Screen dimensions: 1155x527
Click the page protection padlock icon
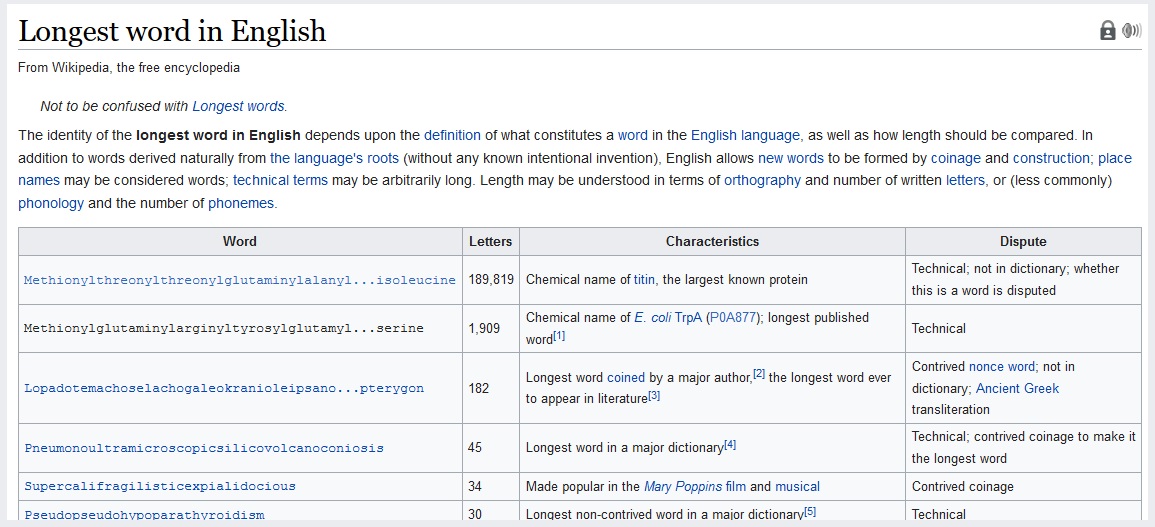pos(1107,31)
